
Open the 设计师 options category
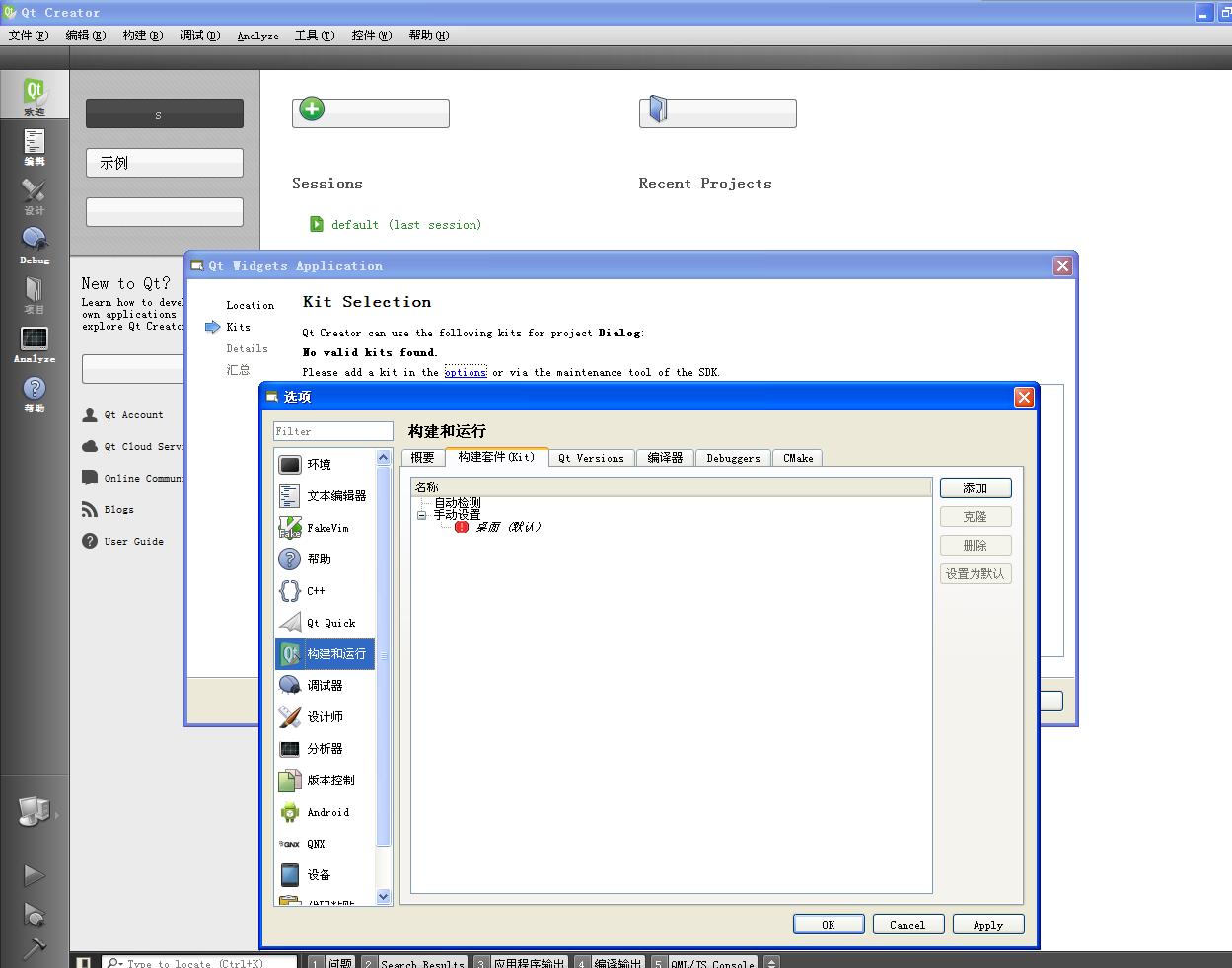[x=325, y=716]
